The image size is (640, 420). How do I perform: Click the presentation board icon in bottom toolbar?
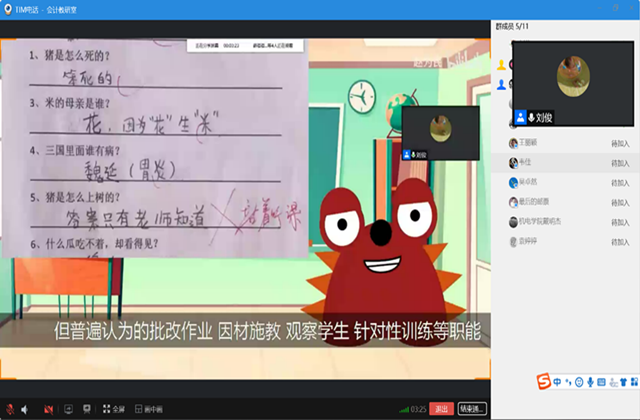point(88,409)
